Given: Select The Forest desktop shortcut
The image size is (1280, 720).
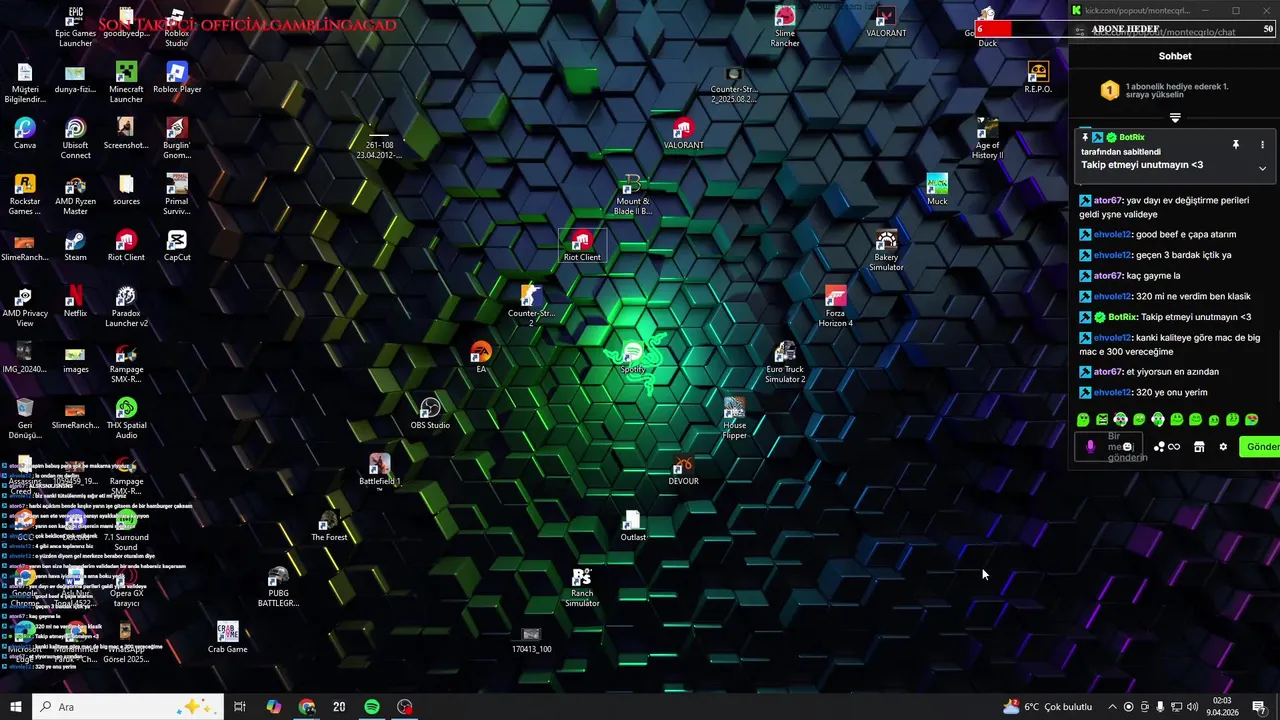Looking at the screenshot, I should (x=329, y=526).
